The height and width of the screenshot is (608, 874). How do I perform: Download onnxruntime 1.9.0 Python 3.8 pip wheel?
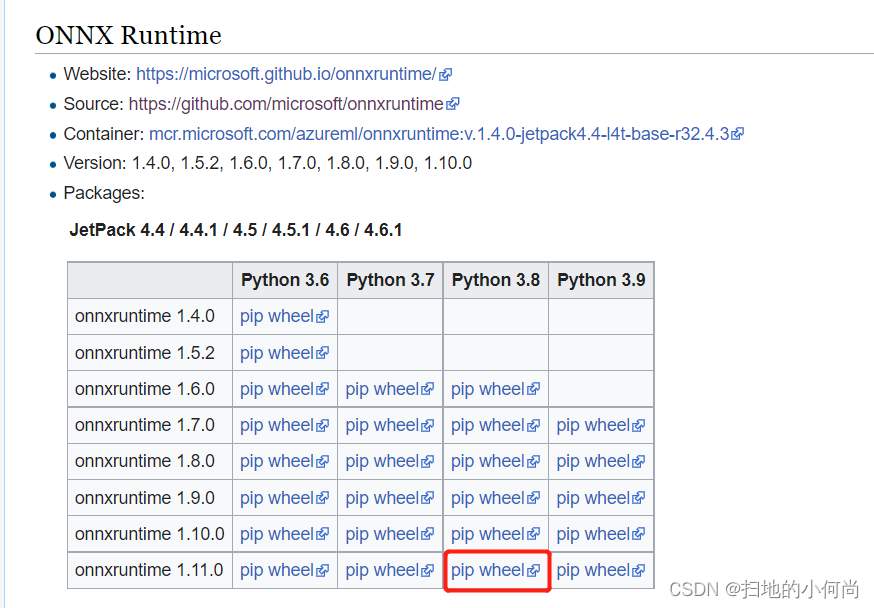point(495,498)
